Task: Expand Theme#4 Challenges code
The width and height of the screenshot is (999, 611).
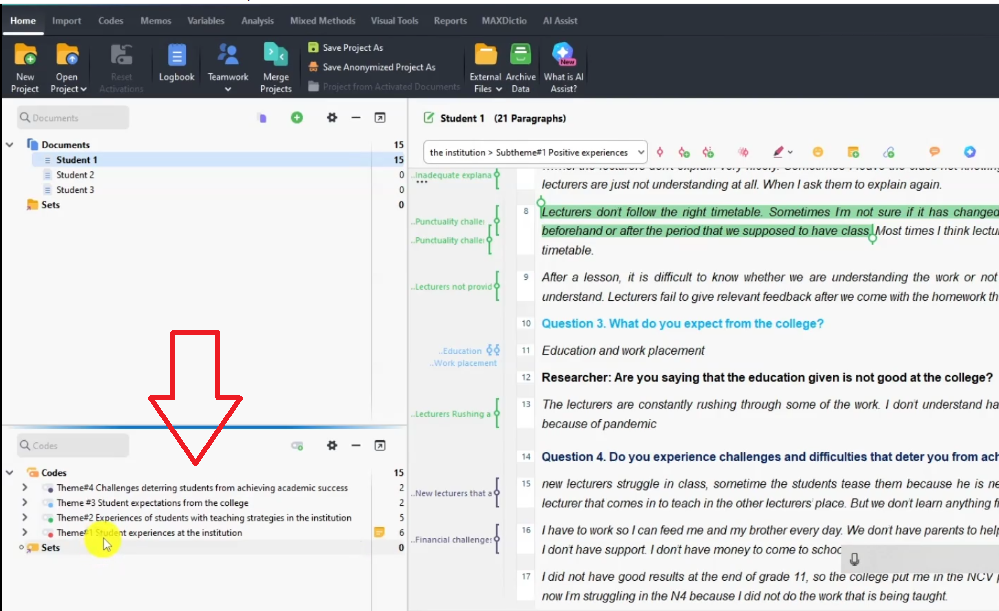Action: coord(25,487)
